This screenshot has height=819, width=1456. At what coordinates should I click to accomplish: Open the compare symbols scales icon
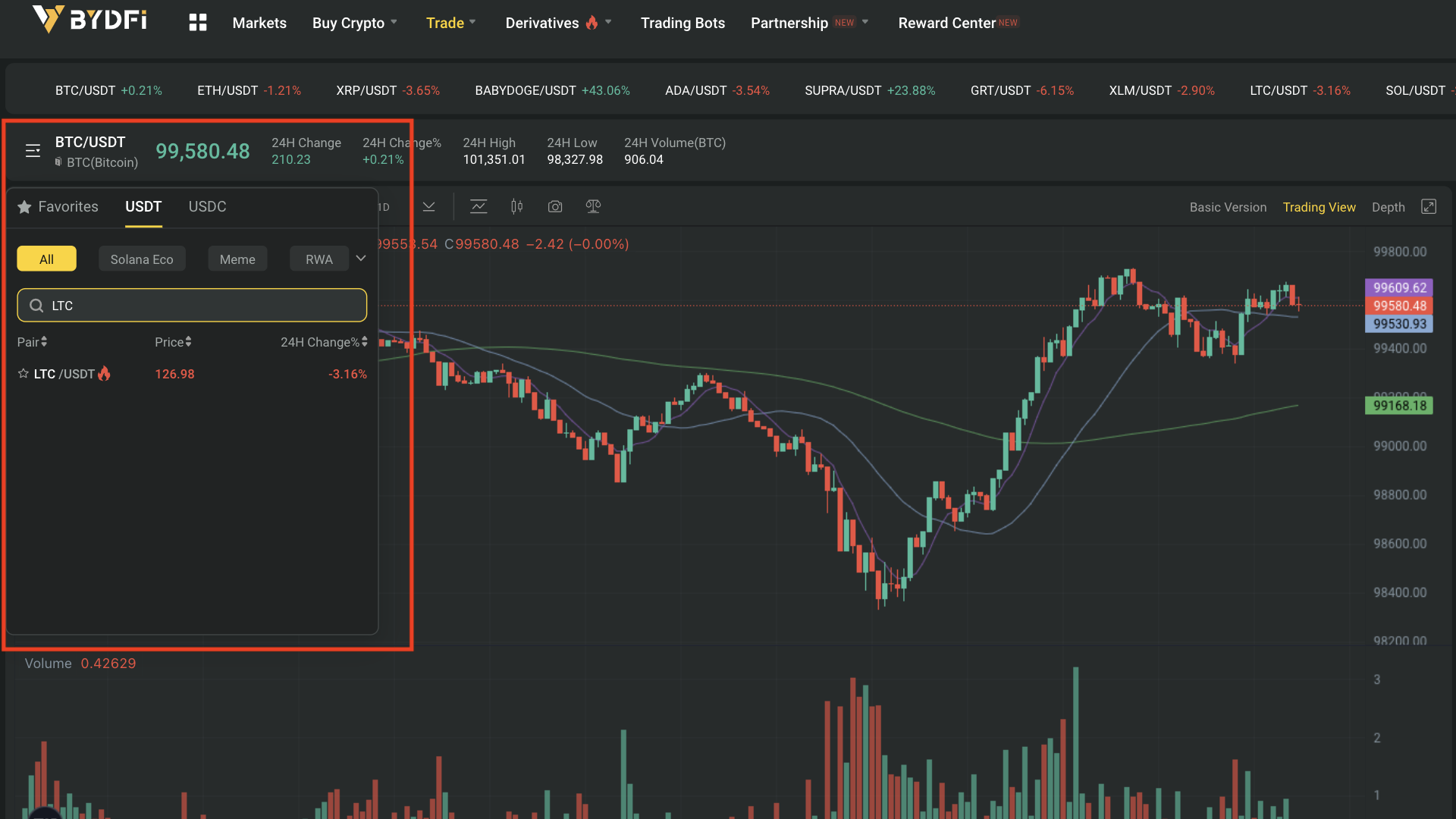click(x=593, y=206)
